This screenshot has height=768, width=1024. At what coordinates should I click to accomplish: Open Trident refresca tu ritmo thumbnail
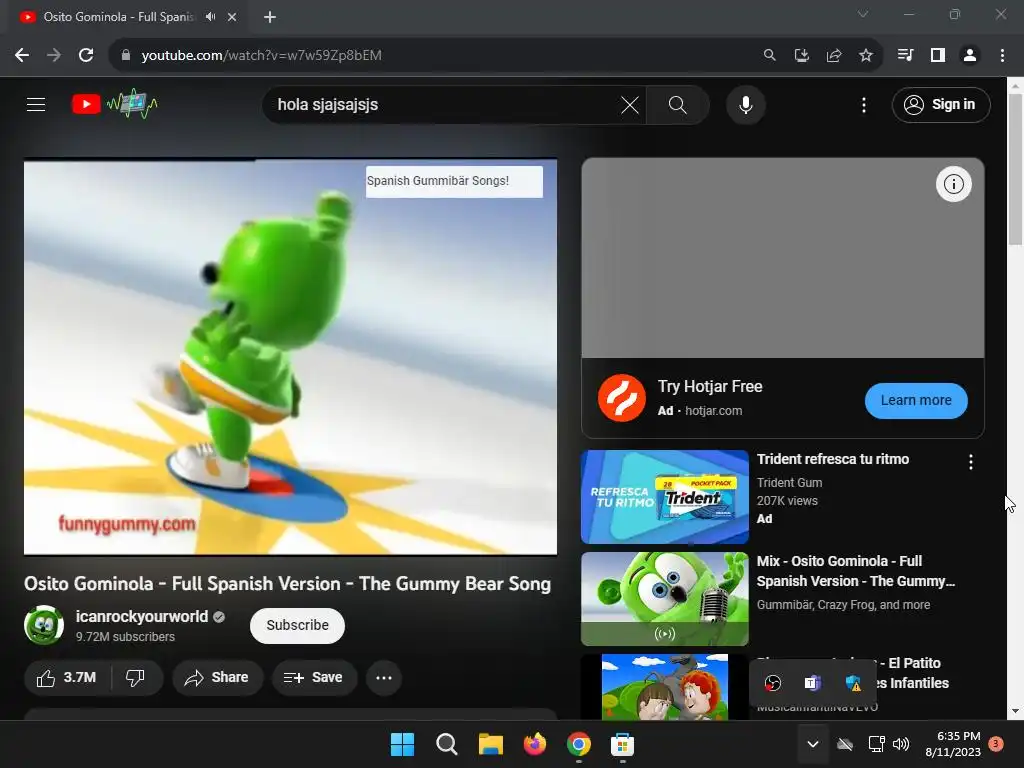coord(665,497)
